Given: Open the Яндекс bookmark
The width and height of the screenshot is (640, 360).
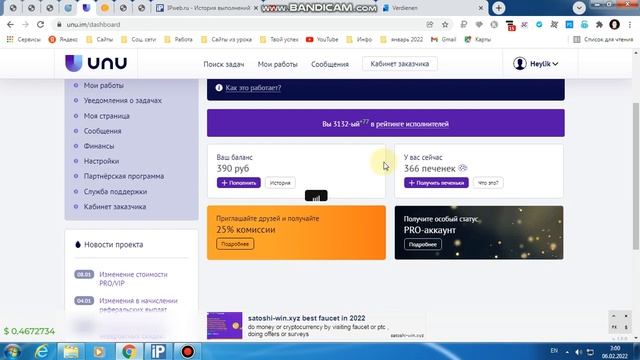Looking at the screenshot, I should 63,40.
